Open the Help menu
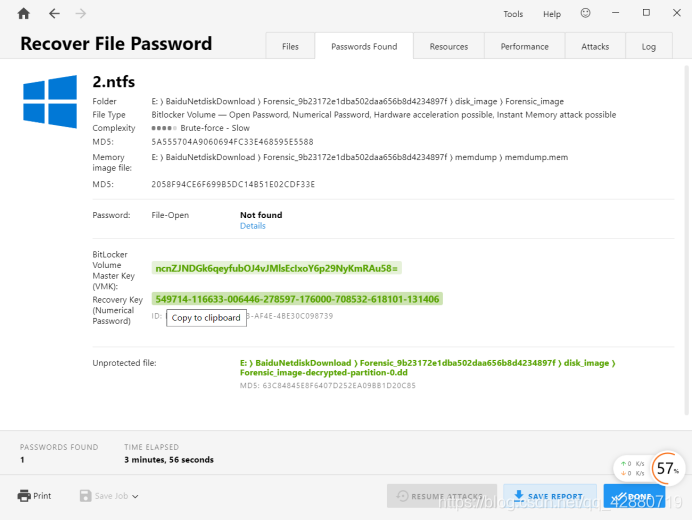This screenshot has height=521, width=692. click(x=552, y=14)
